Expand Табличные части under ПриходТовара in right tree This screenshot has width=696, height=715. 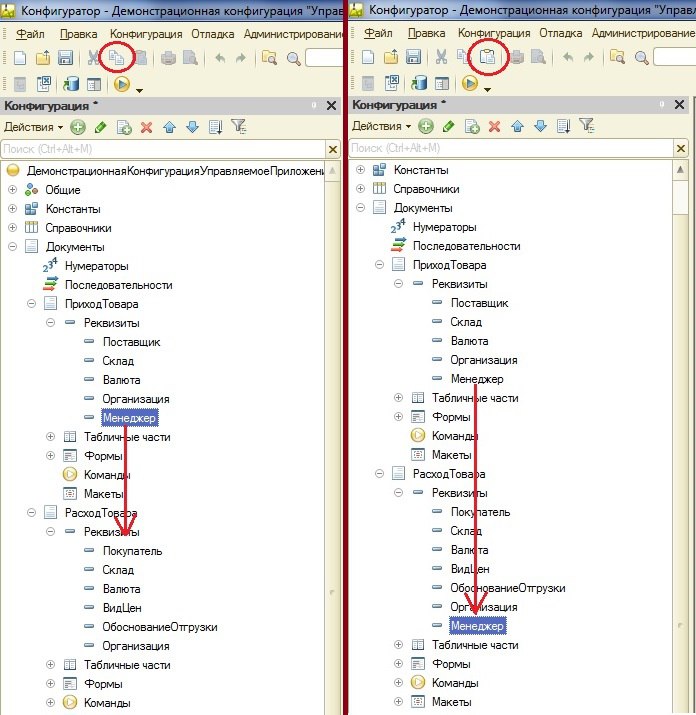coord(399,398)
